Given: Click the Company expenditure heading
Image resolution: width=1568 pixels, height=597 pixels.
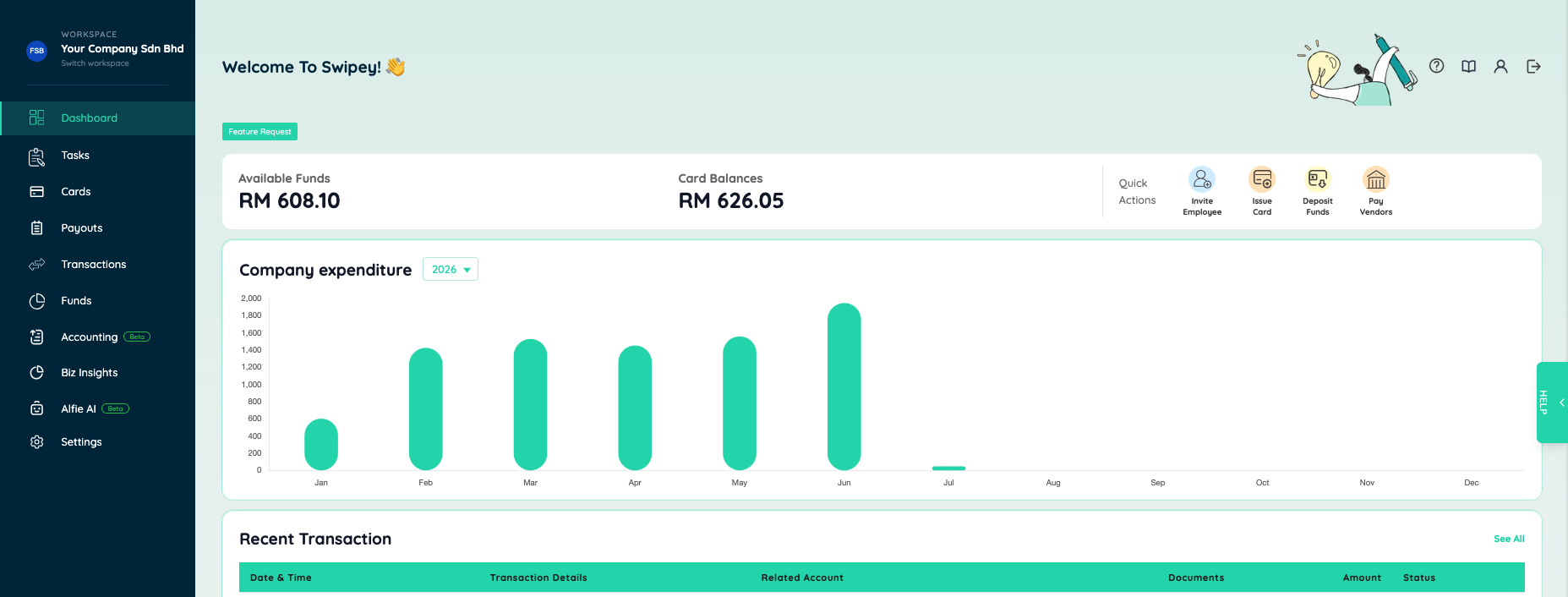Looking at the screenshot, I should 325,270.
